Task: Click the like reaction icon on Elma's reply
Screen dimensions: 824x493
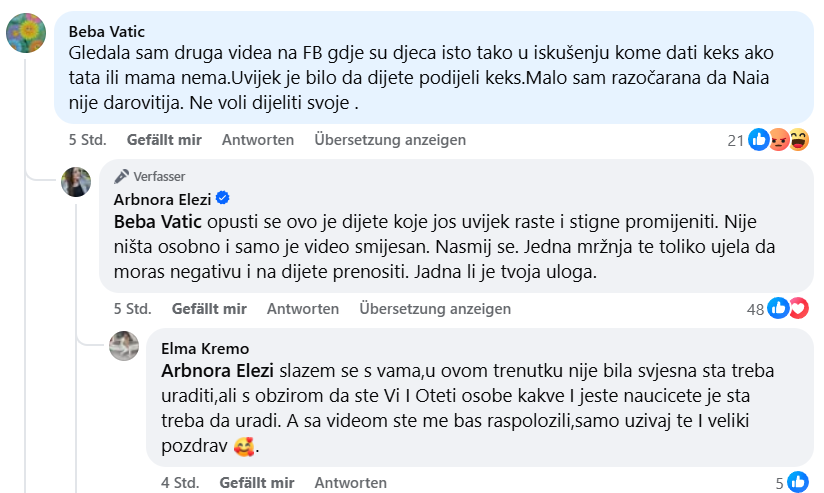Action: point(797,482)
